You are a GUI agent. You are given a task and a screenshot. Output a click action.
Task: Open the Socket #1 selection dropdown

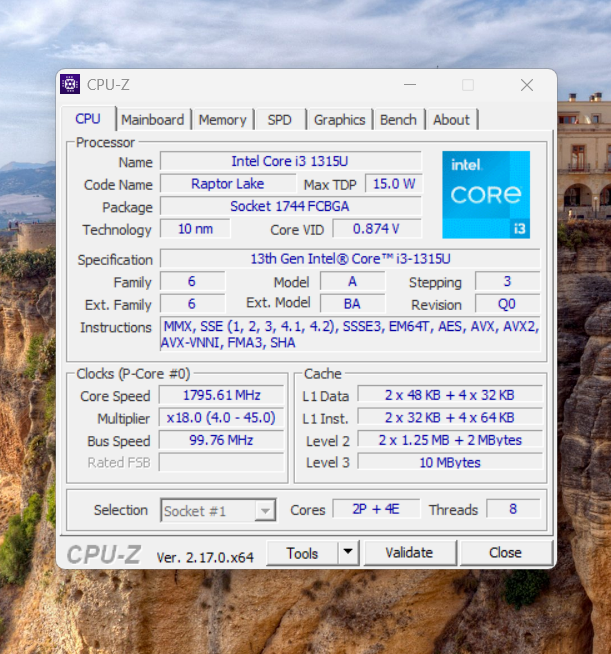pos(218,511)
